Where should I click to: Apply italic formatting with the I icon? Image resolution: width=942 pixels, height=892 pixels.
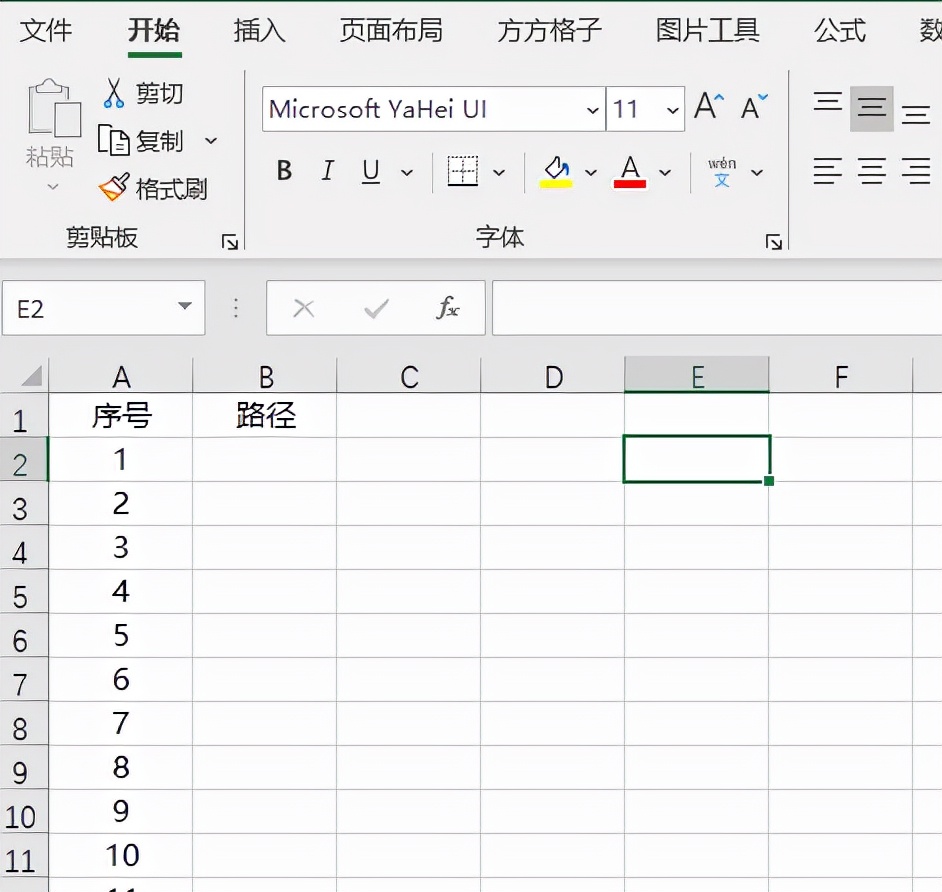coord(327,171)
